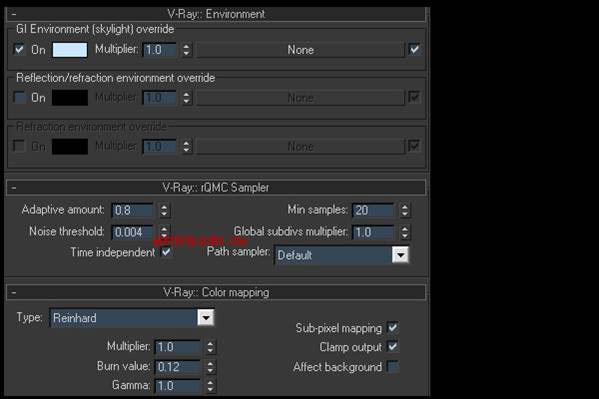Click Reflection/refraction Multiplier value field
This screenshot has height=399, width=599.
160,98
